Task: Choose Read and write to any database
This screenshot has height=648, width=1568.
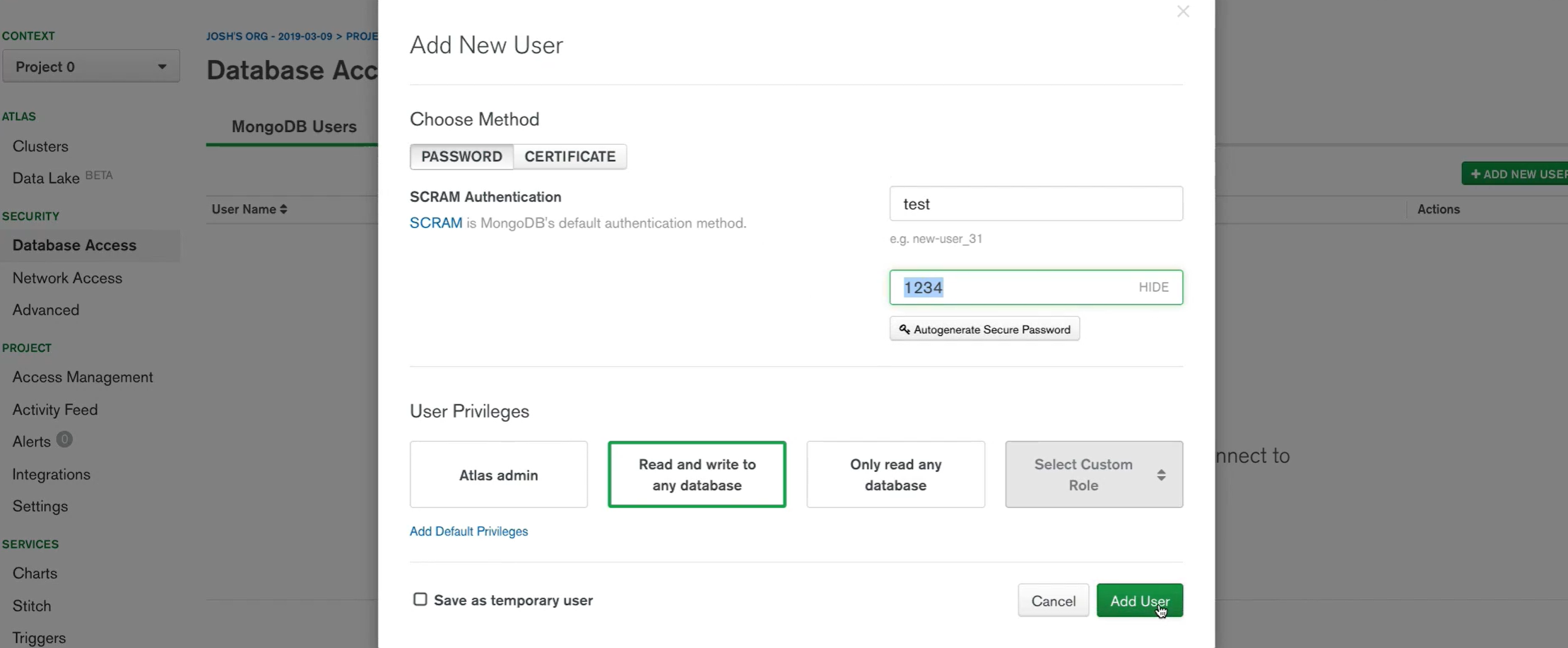Action: 697,475
